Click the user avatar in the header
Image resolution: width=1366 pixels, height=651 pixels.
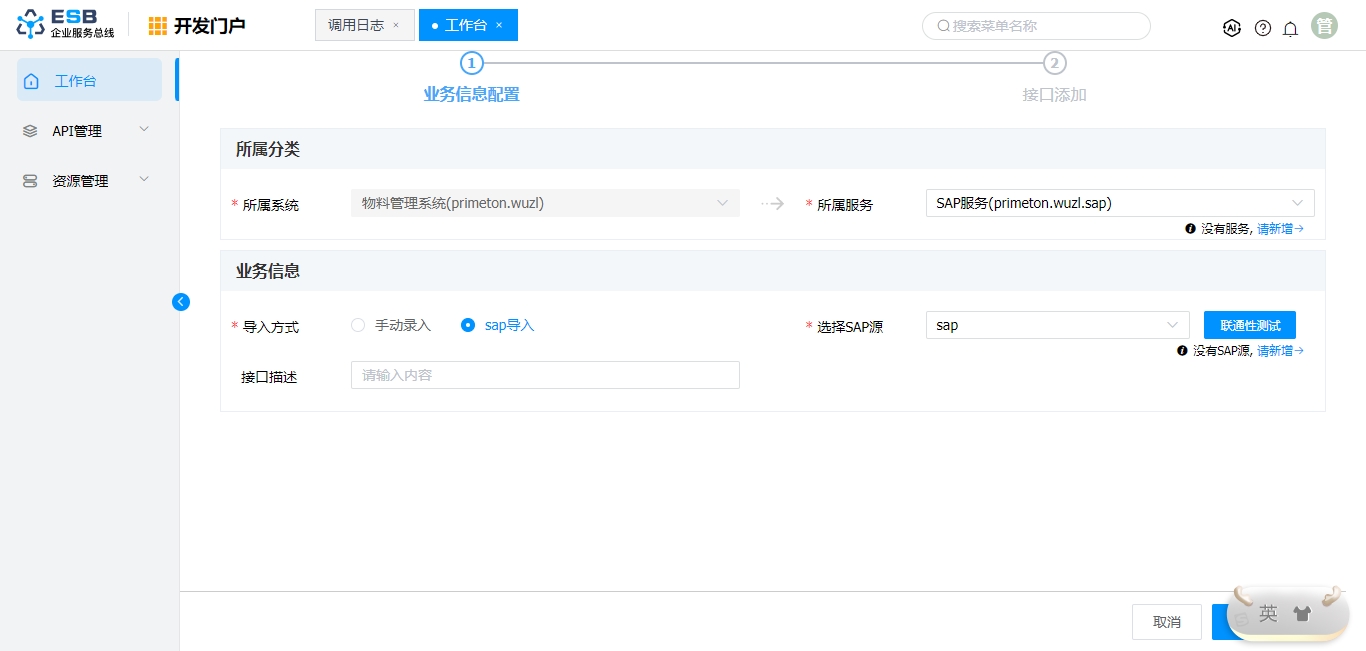point(1324,26)
